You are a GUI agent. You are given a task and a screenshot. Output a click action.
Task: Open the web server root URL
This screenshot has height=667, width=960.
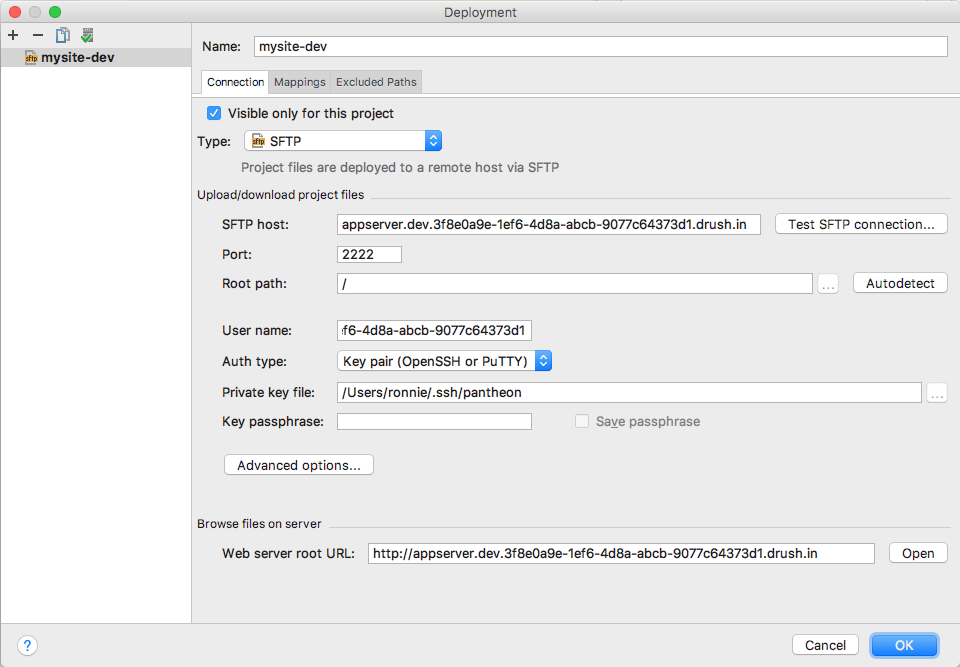[917, 552]
